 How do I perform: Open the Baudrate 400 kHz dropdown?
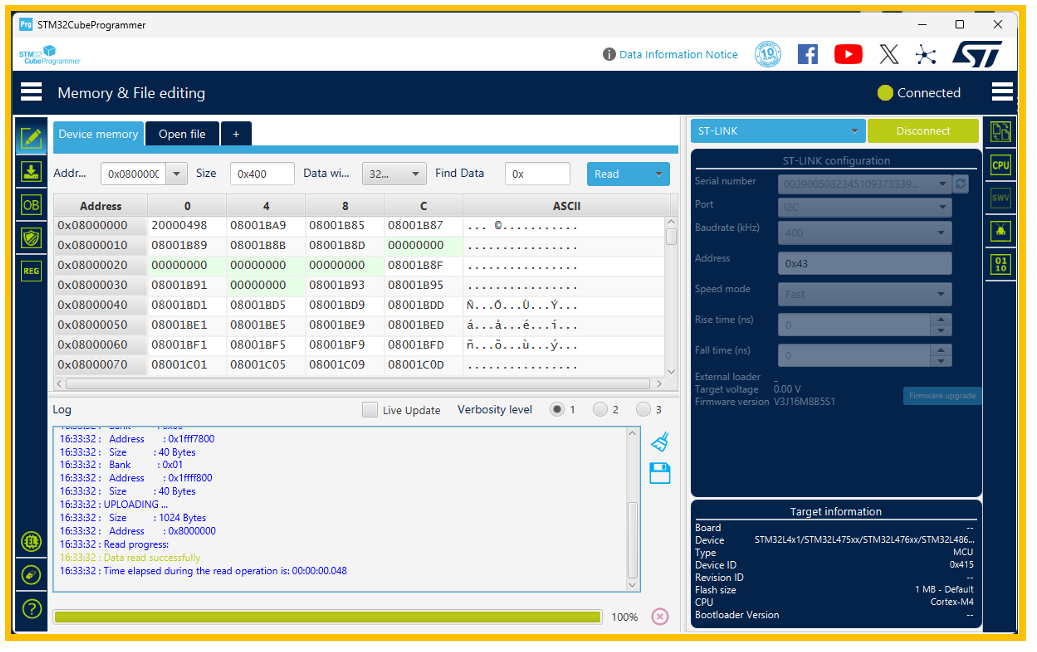point(864,233)
